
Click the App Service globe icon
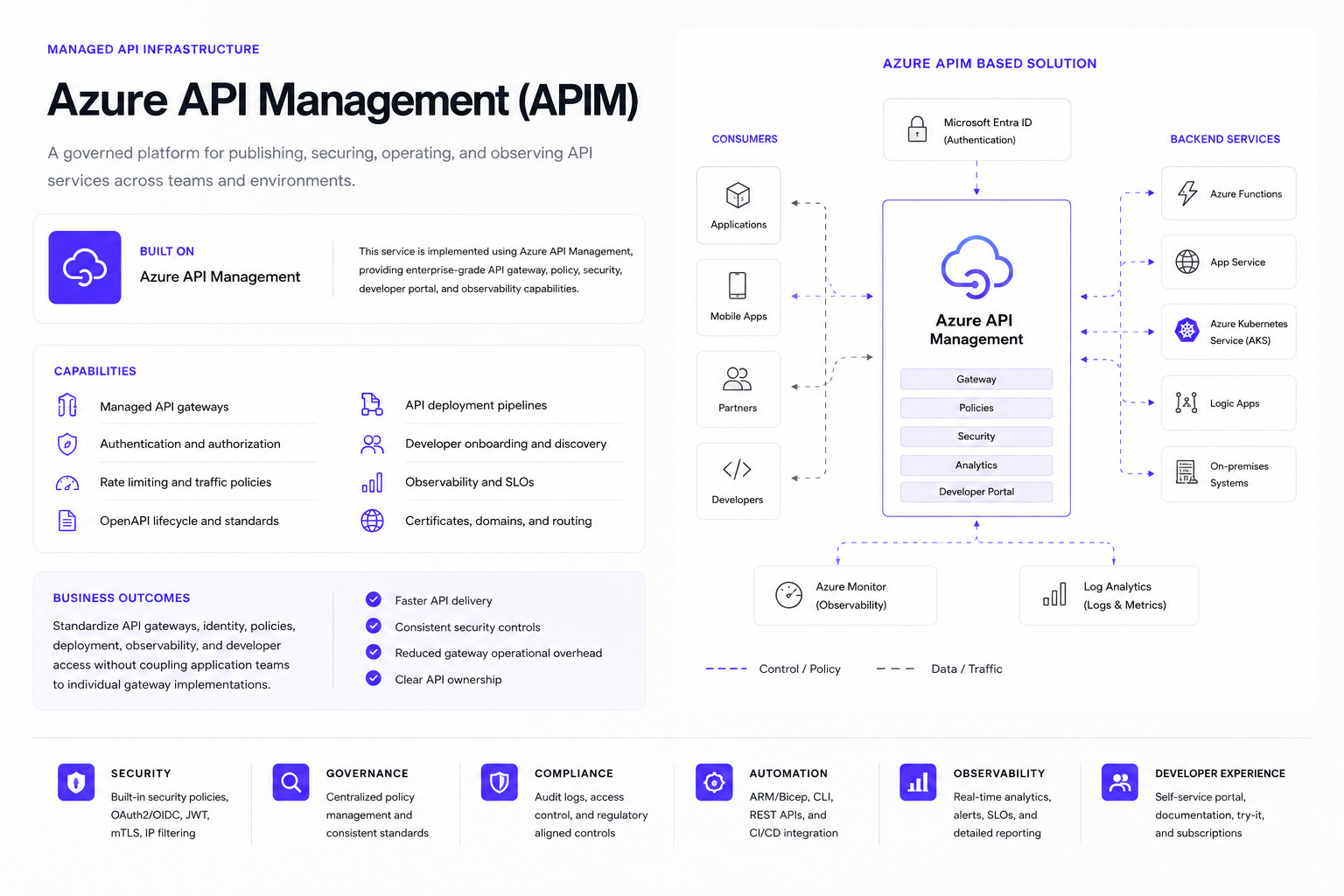click(x=1187, y=262)
